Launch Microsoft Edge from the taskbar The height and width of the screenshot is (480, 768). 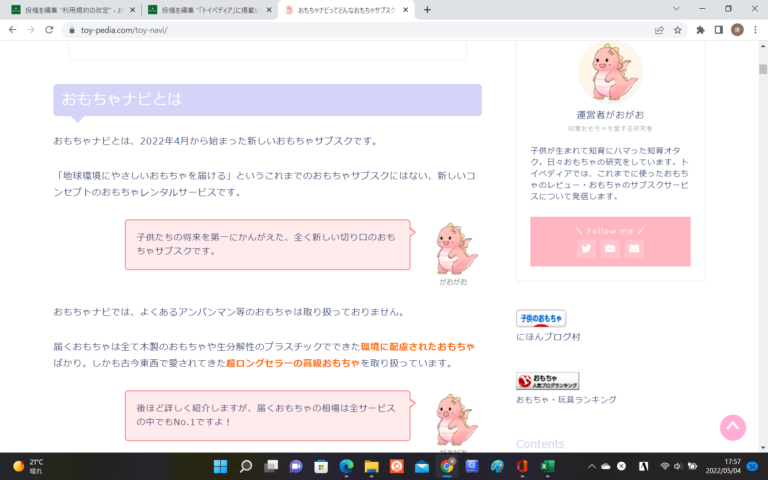click(346, 466)
